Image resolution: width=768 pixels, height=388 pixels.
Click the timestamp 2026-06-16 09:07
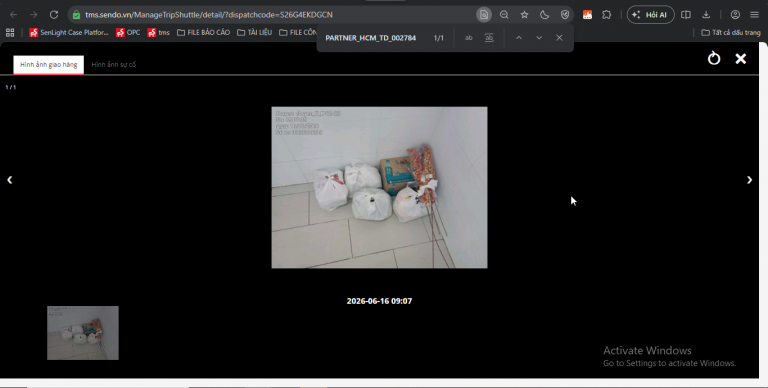pyautogui.click(x=379, y=301)
